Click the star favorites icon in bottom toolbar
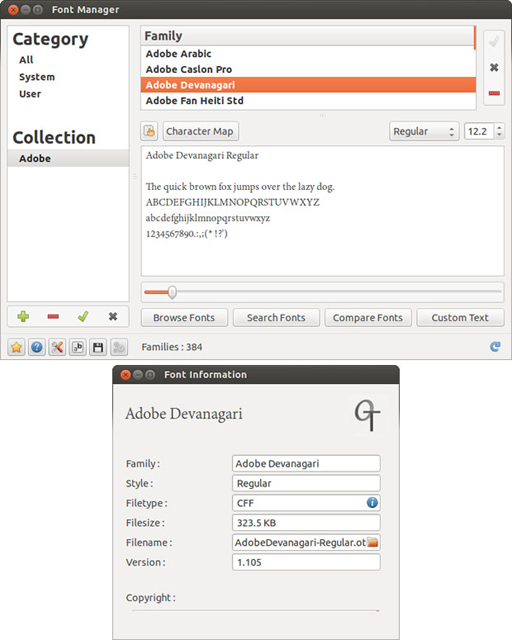The image size is (512, 640). 16,347
